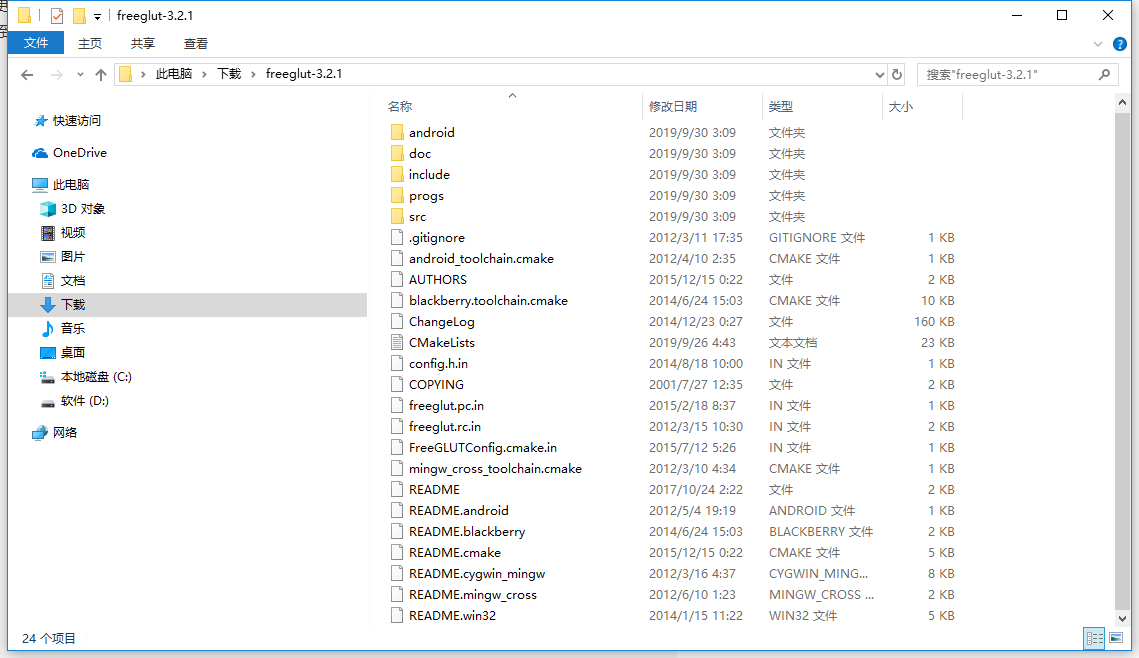Select 快速访问 in the navigation pane
Image resolution: width=1139 pixels, height=658 pixels.
[76, 121]
